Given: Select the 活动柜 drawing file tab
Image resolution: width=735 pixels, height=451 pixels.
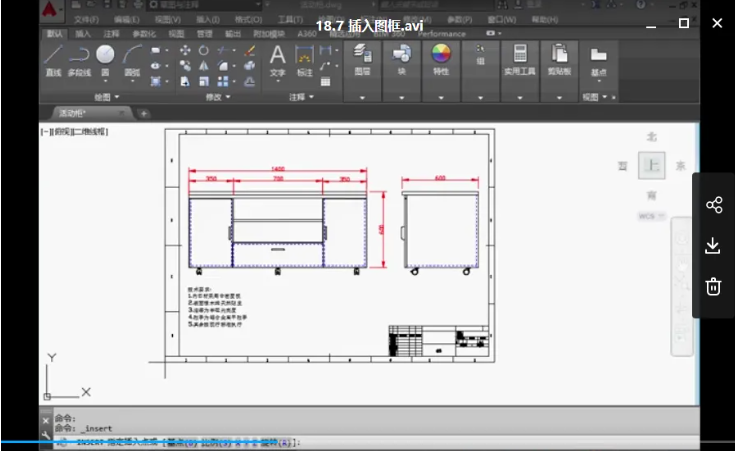Looking at the screenshot, I should click(89, 113).
